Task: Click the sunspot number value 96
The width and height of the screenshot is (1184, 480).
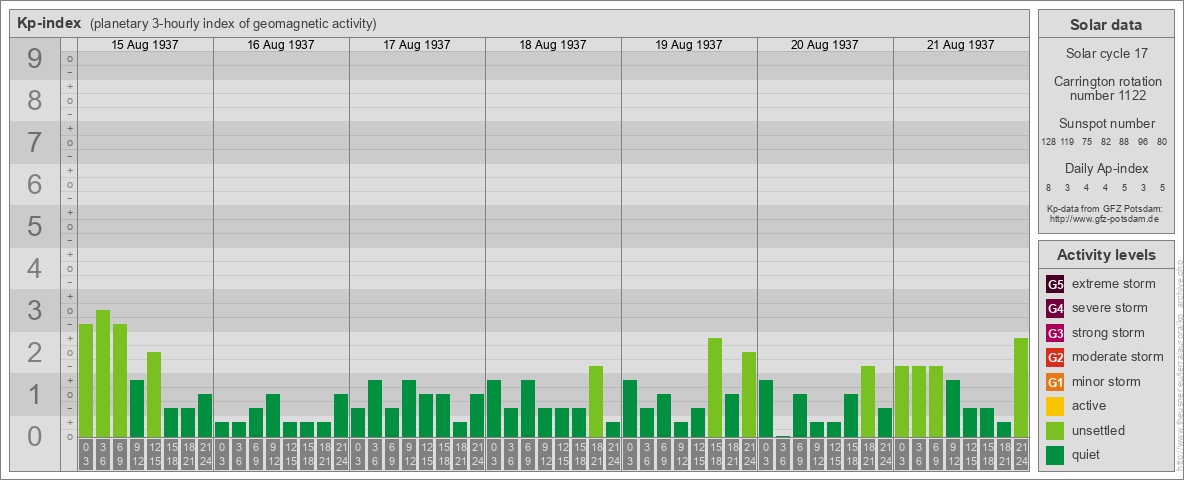Action: (1143, 142)
